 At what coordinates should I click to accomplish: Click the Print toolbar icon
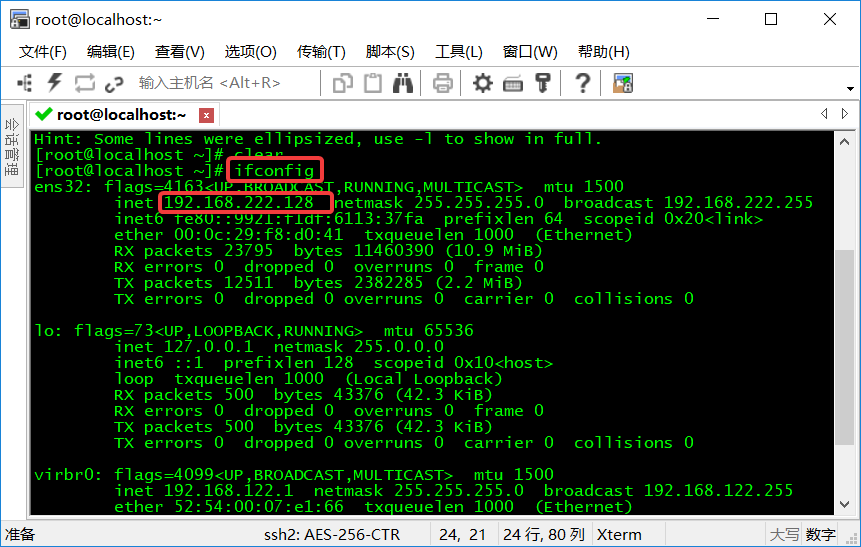tap(443, 83)
